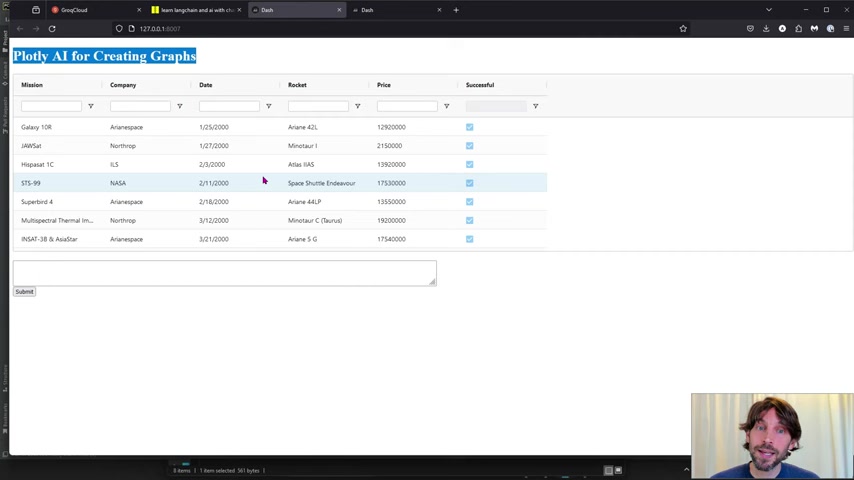The width and height of the screenshot is (854, 480).
Task: Open the Company column filter icon
Action: (x=180, y=106)
